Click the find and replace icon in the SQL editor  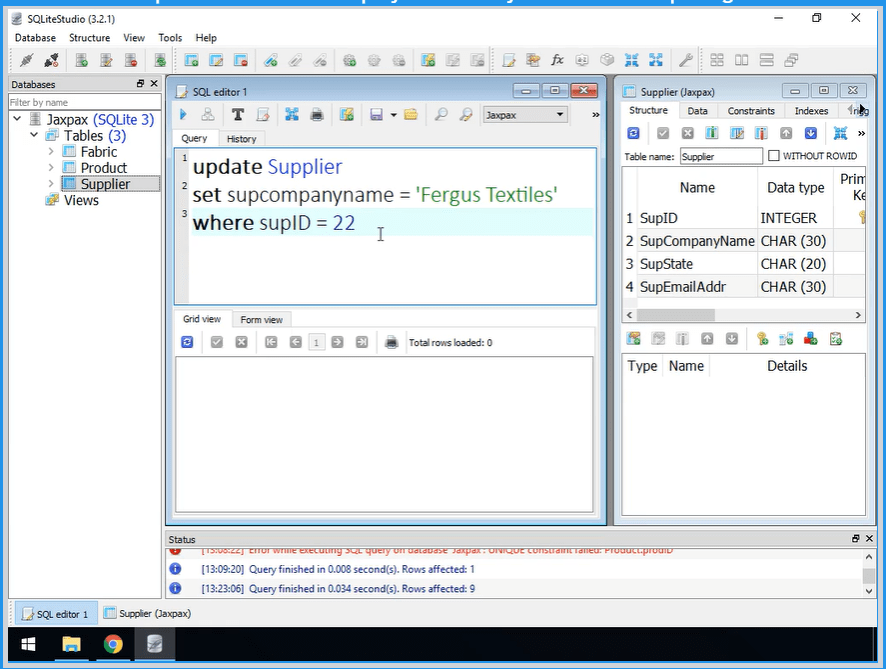pyautogui.click(x=466, y=115)
